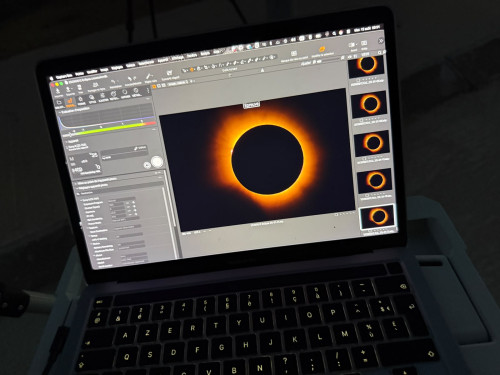Select the orange highlighted Capture tool tab
The image size is (500, 375).
click(70, 101)
